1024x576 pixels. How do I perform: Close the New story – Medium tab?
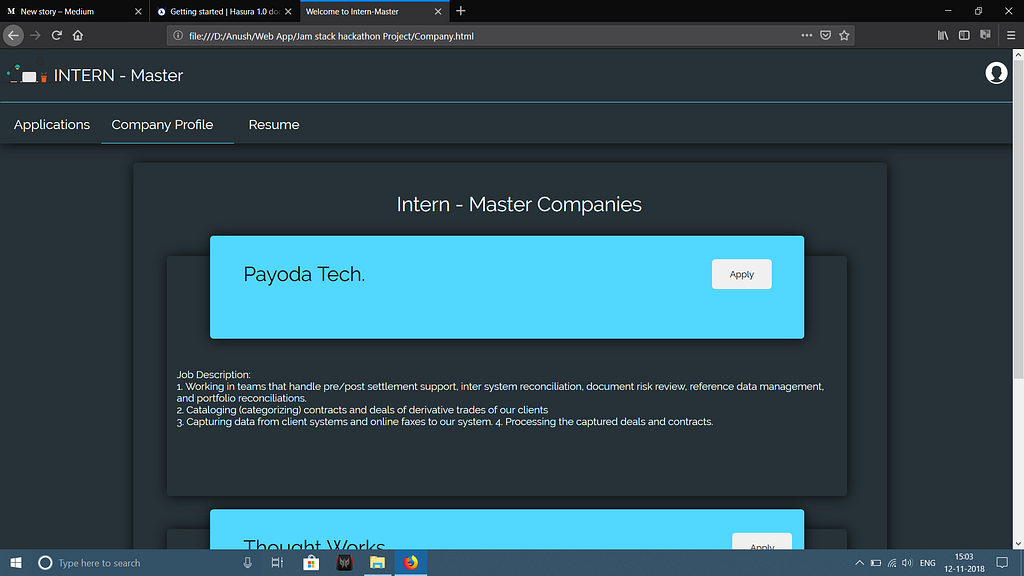[138, 12]
